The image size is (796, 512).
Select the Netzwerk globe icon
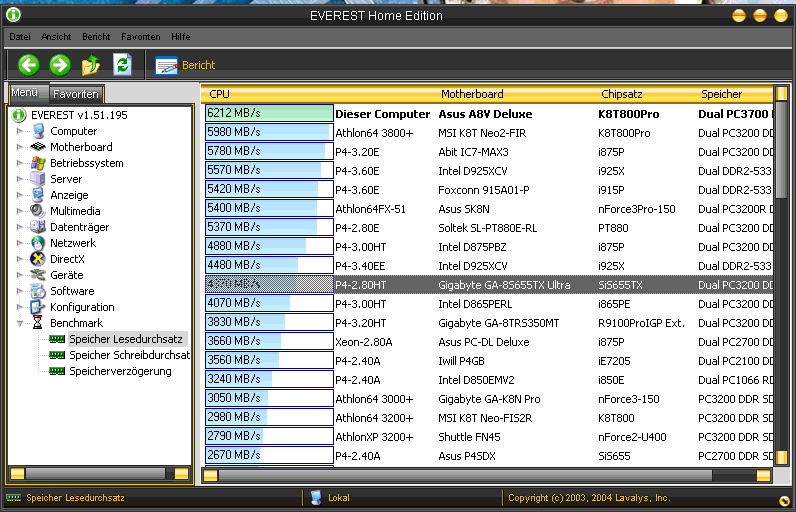coord(38,243)
